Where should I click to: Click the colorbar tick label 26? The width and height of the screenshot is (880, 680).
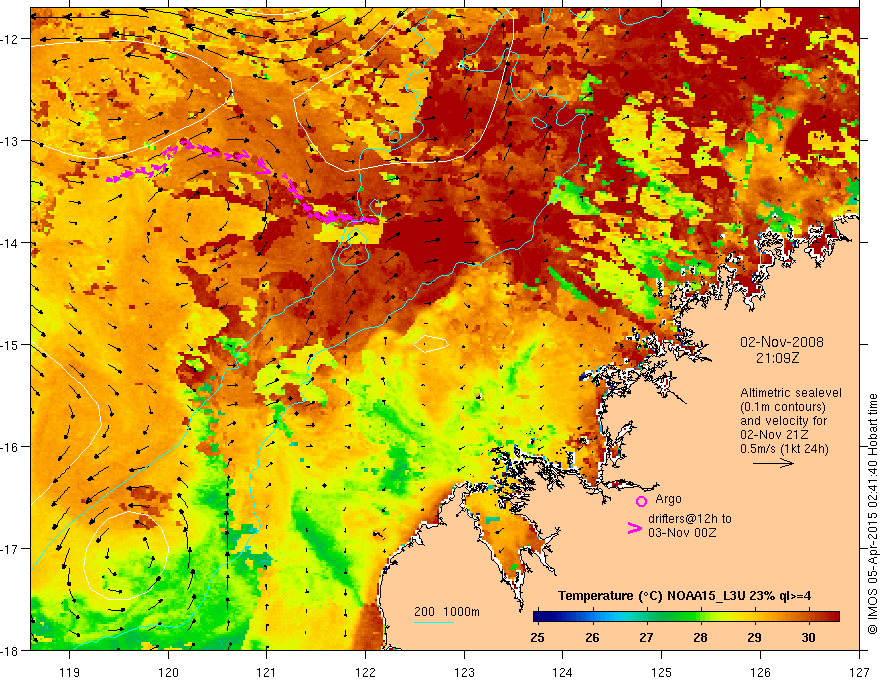point(592,638)
